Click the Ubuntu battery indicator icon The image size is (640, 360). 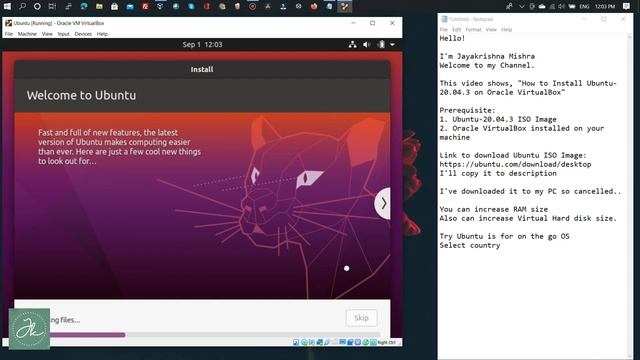click(381, 44)
